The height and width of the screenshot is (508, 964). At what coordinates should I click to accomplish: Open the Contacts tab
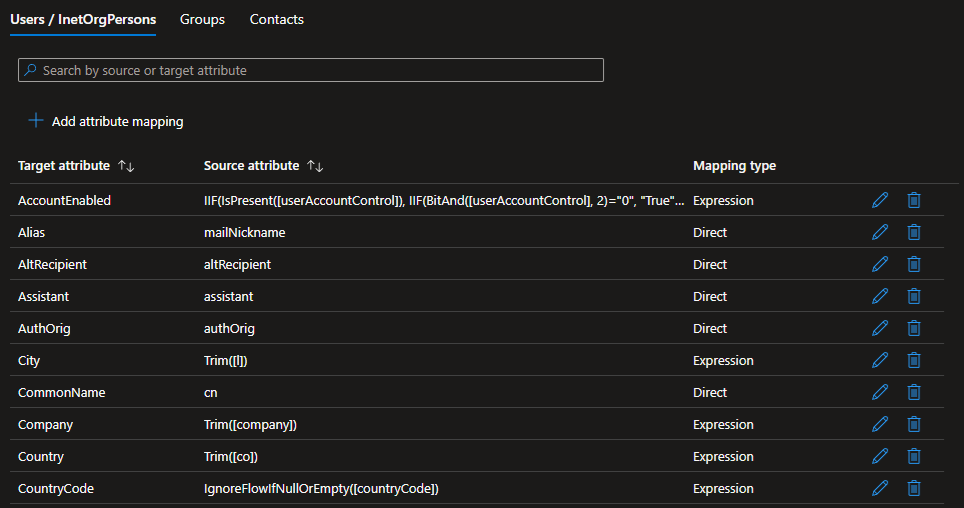[277, 20]
